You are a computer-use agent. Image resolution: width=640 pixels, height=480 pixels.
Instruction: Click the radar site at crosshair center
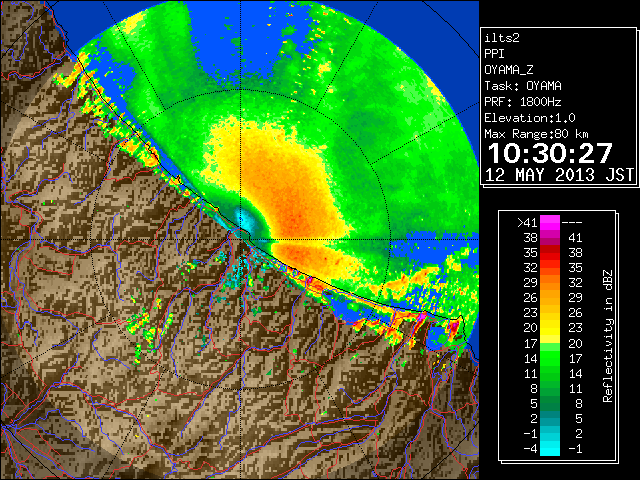pyautogui.click(x=240, y=239)
